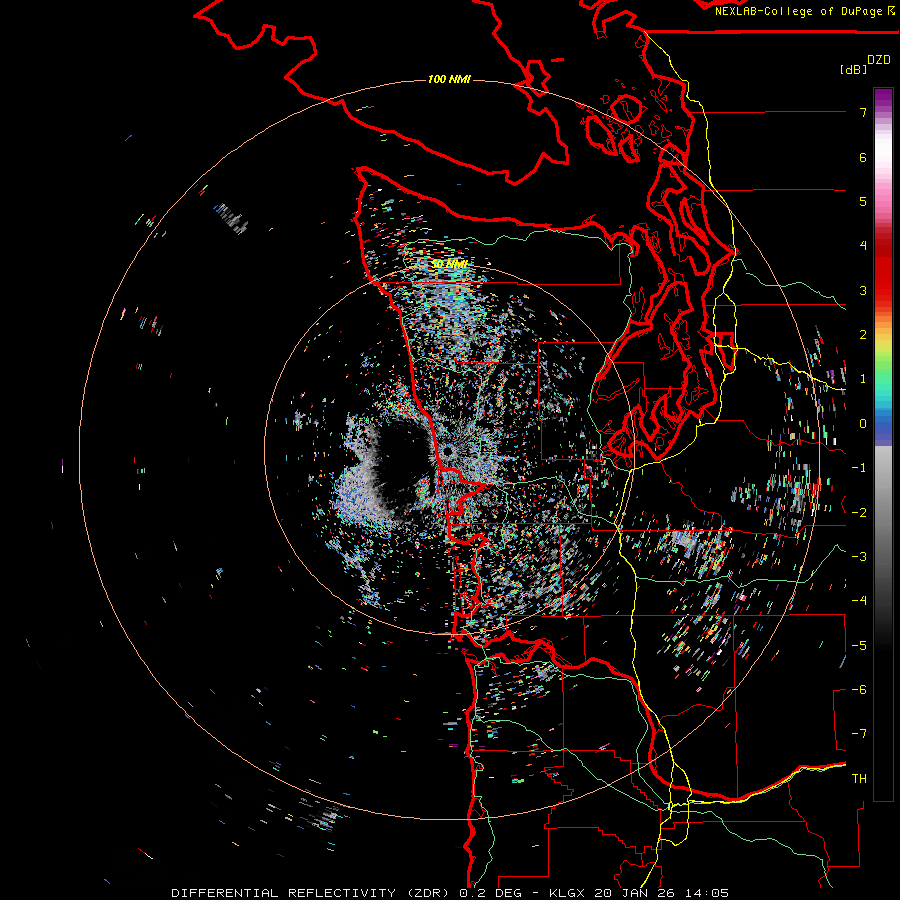Select the -5 dB scale label
The width and height of the screenshot is (900, 900).
pos(859,645)
